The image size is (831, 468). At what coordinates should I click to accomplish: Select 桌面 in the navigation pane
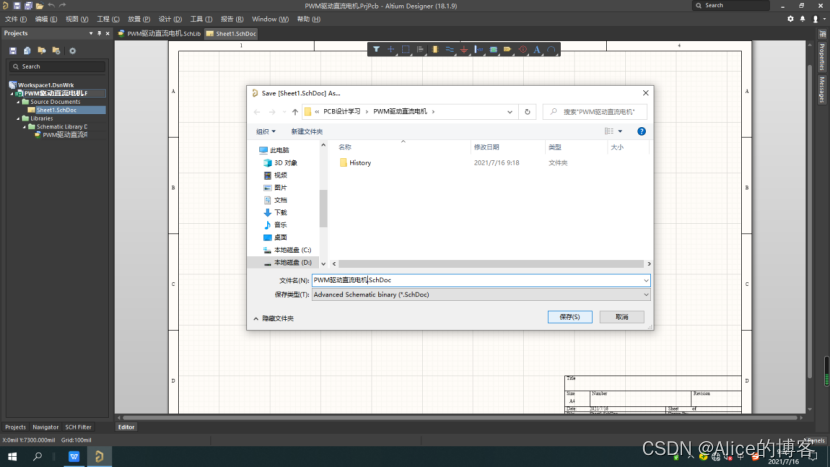(x=275, y=237)
